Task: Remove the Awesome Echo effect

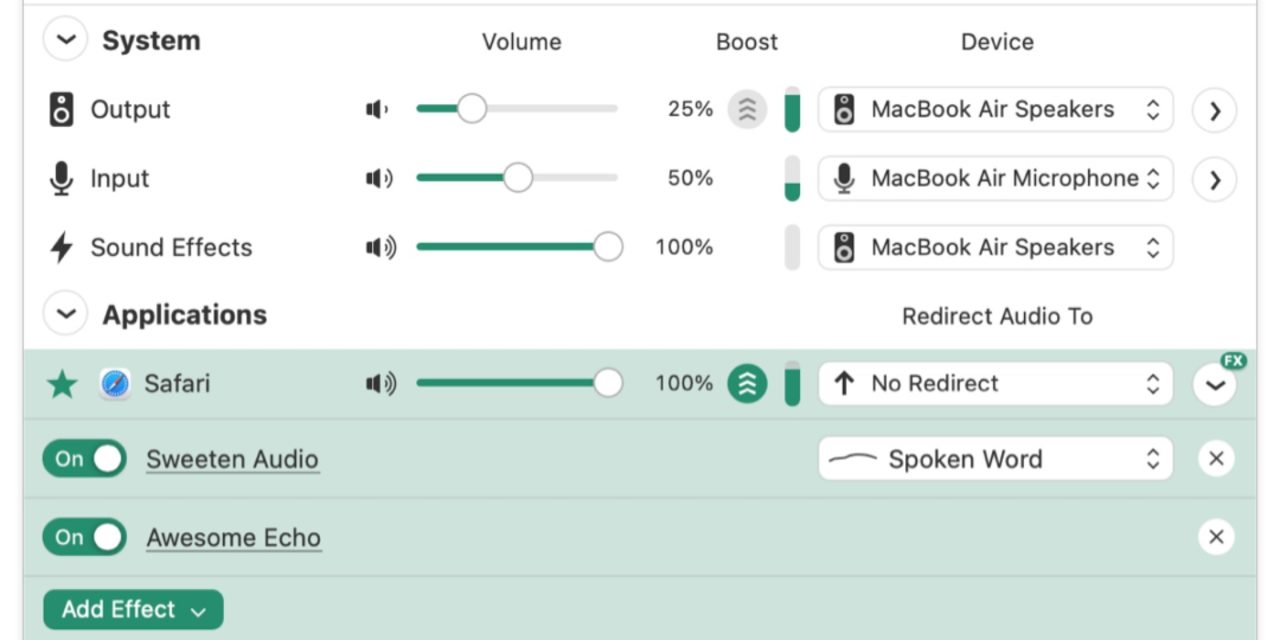Action: pos(1215,537)
